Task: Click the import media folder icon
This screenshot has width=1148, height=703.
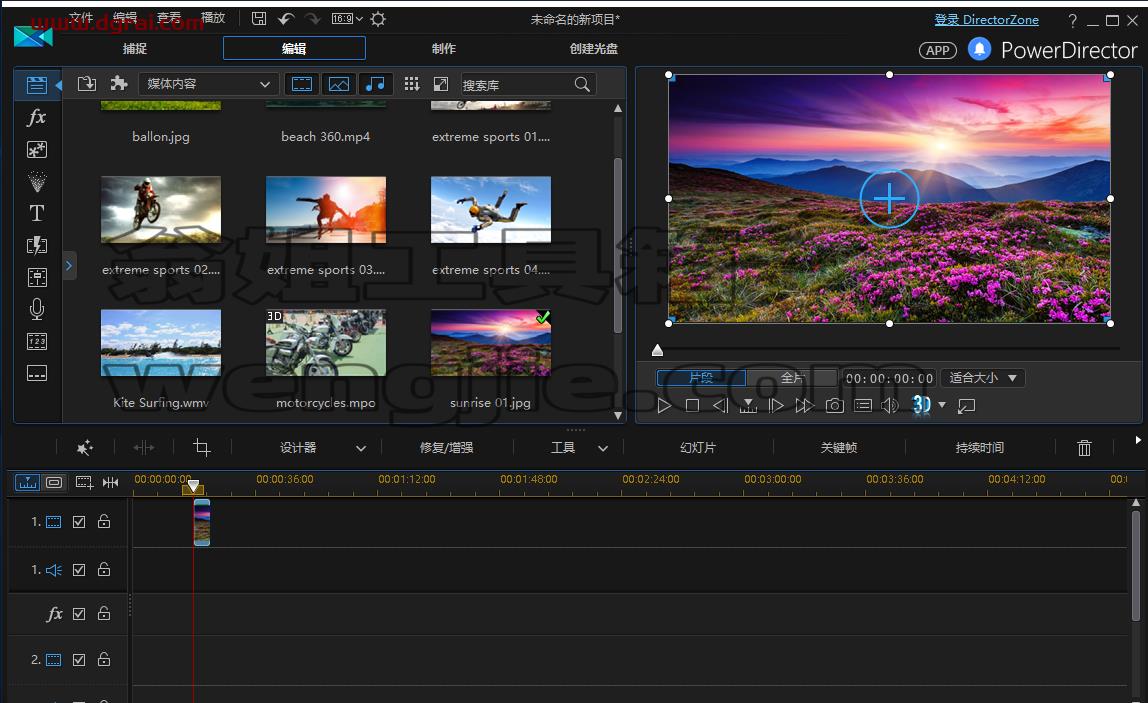Action: [x=86, y=83]
